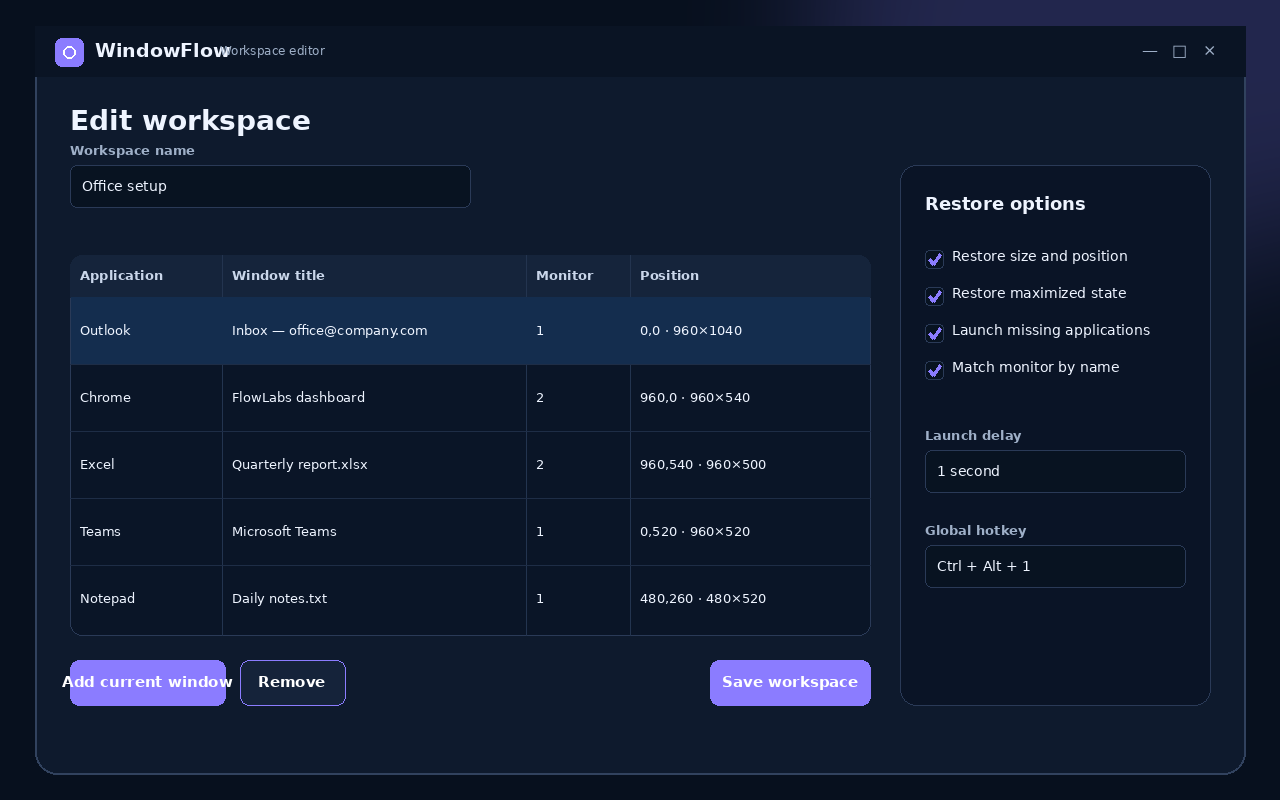Click the Remove button
Viewport: 1280px width, 800px height.
tap(293, 683)
